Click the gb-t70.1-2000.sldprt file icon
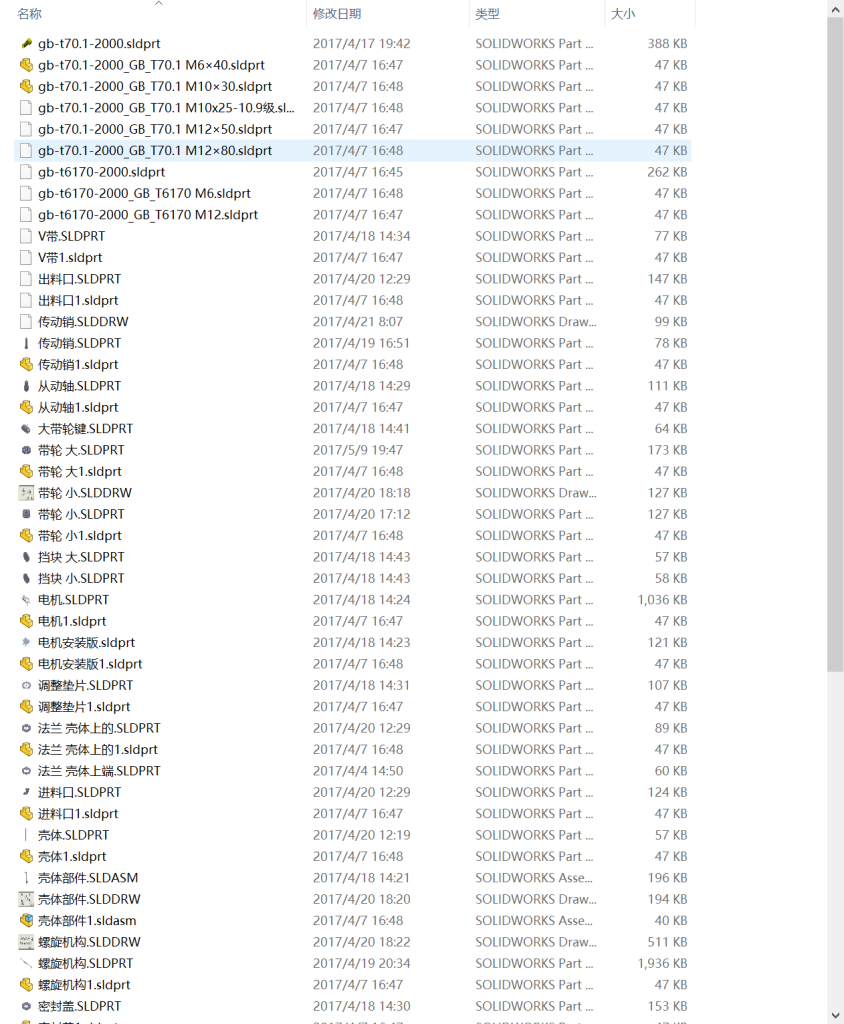Viewport: 844px width, 1024px height. tap(26, 44)
